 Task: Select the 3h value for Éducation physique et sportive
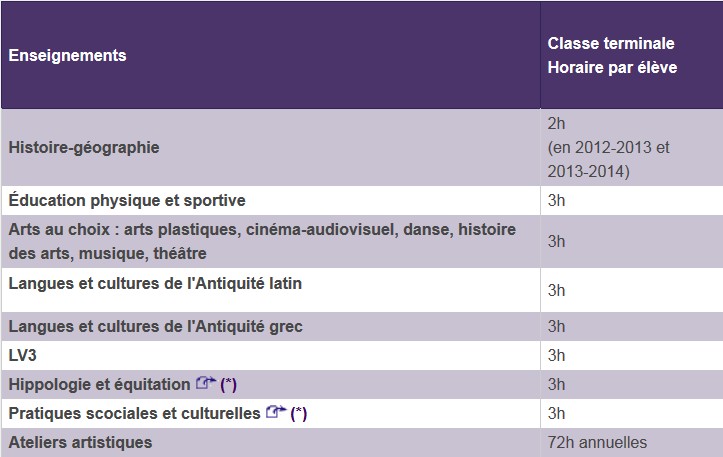pos(557,201)
